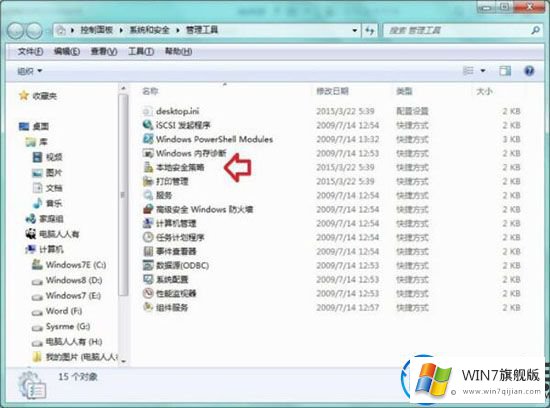Click the 打印管理 icon
The height and width of the screenshot is (408, 550).
point(148,181)
